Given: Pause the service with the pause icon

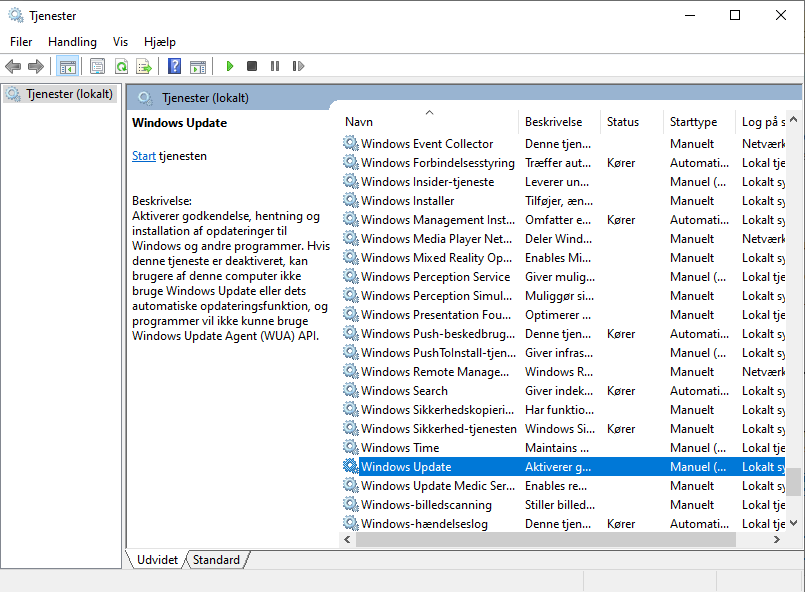Looking at the screenshot, I should pos(275,66).
